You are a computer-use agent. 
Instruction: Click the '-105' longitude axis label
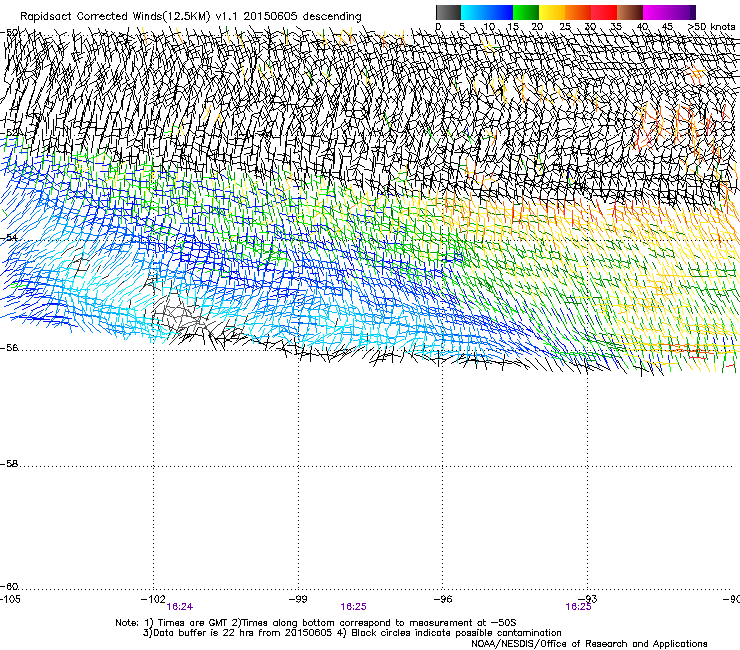[10, 599]
